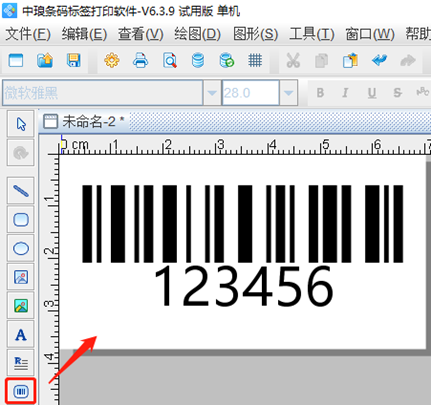Open the 查看(V) menu
Image resolution: width=431 pixels, height=405 pixels.
pyautogui.click(x=140, y=34)
